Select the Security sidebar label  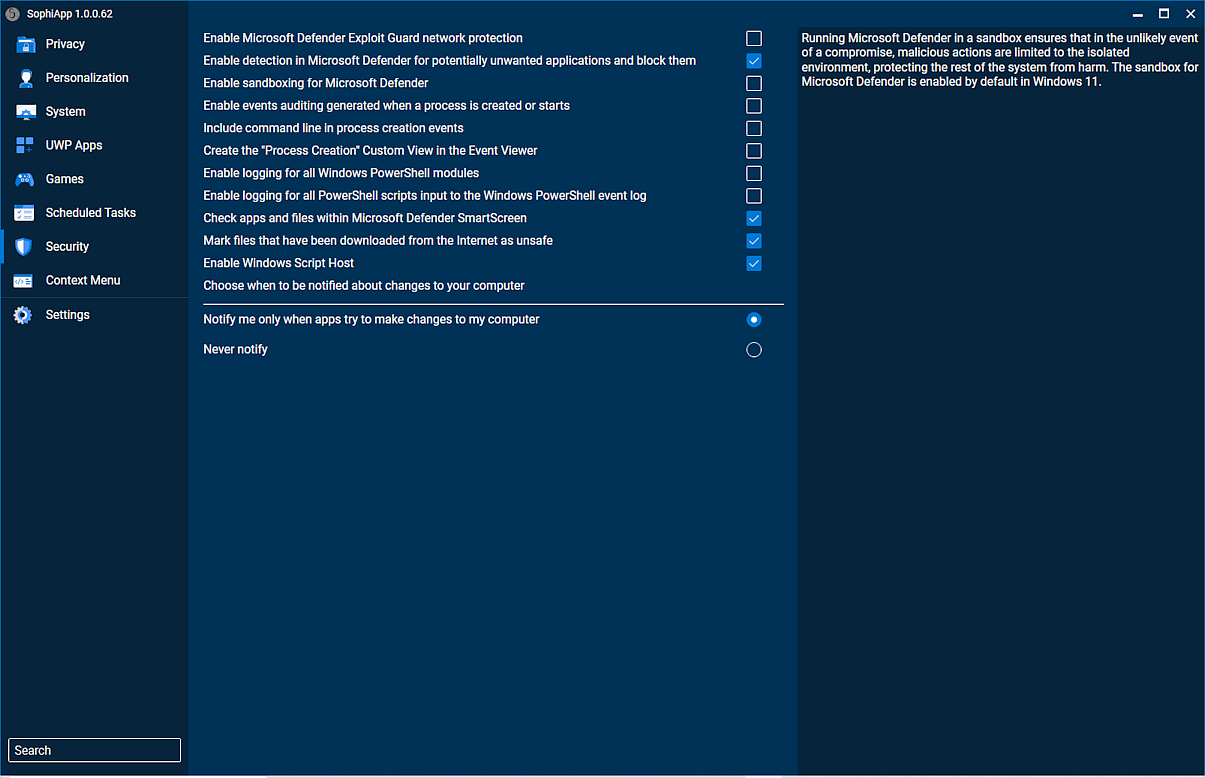click(67, 247)
